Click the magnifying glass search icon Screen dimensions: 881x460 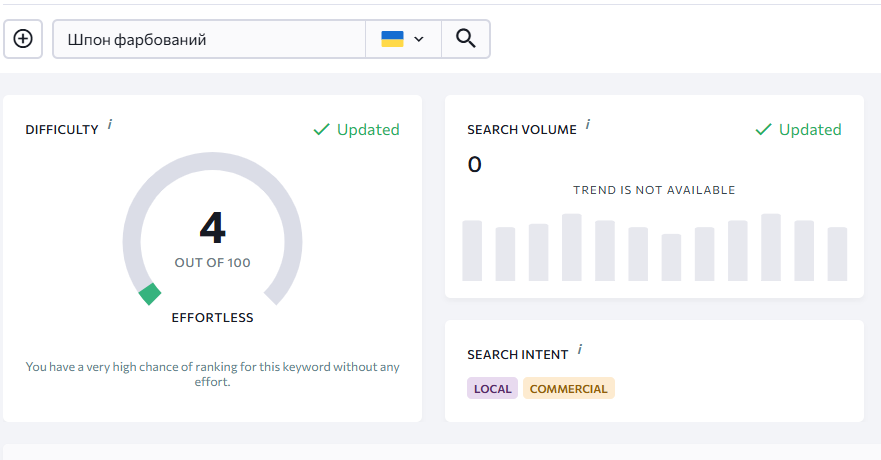465,39
